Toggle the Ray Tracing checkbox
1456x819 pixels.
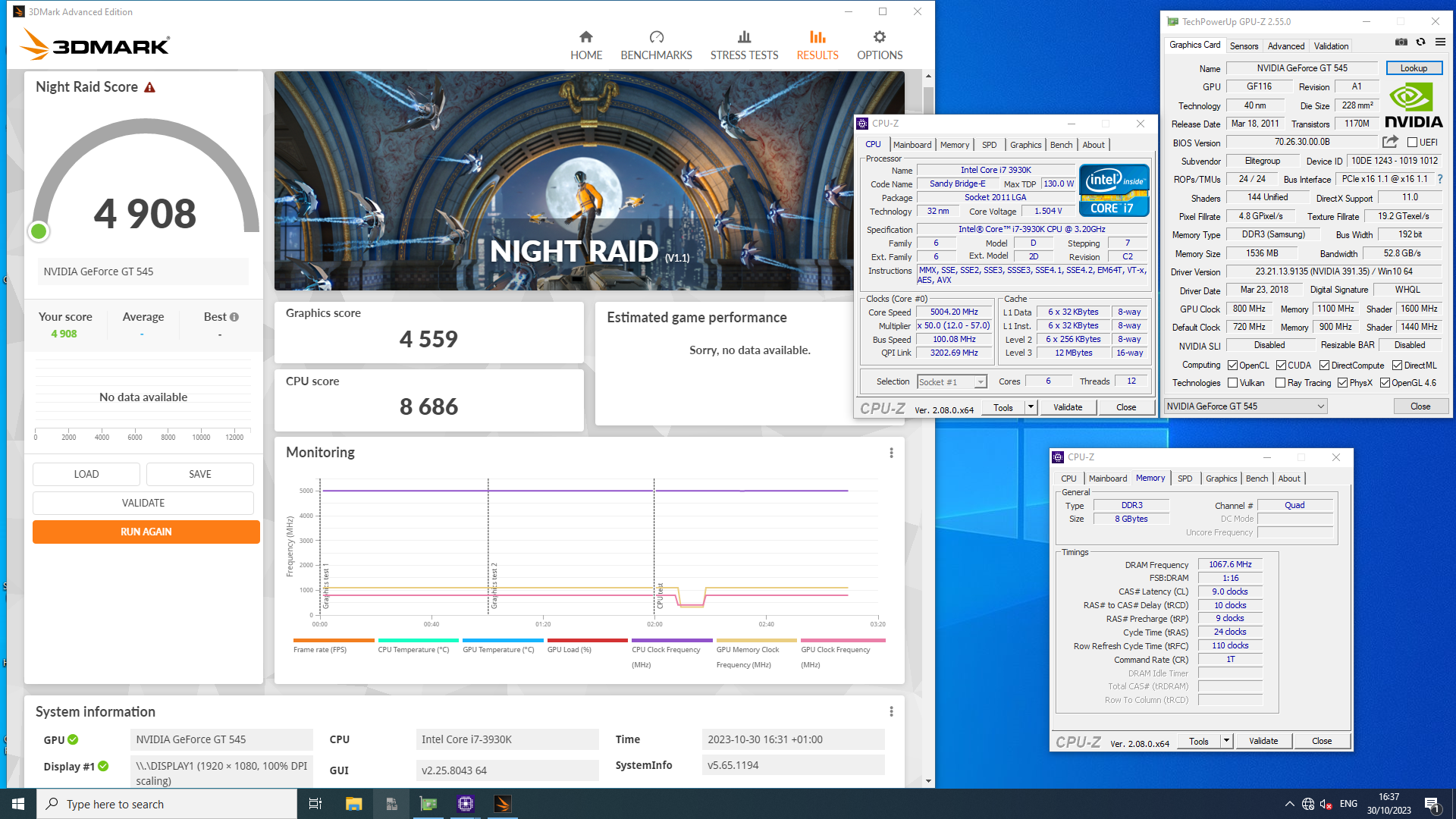[x=1280, y=383]
